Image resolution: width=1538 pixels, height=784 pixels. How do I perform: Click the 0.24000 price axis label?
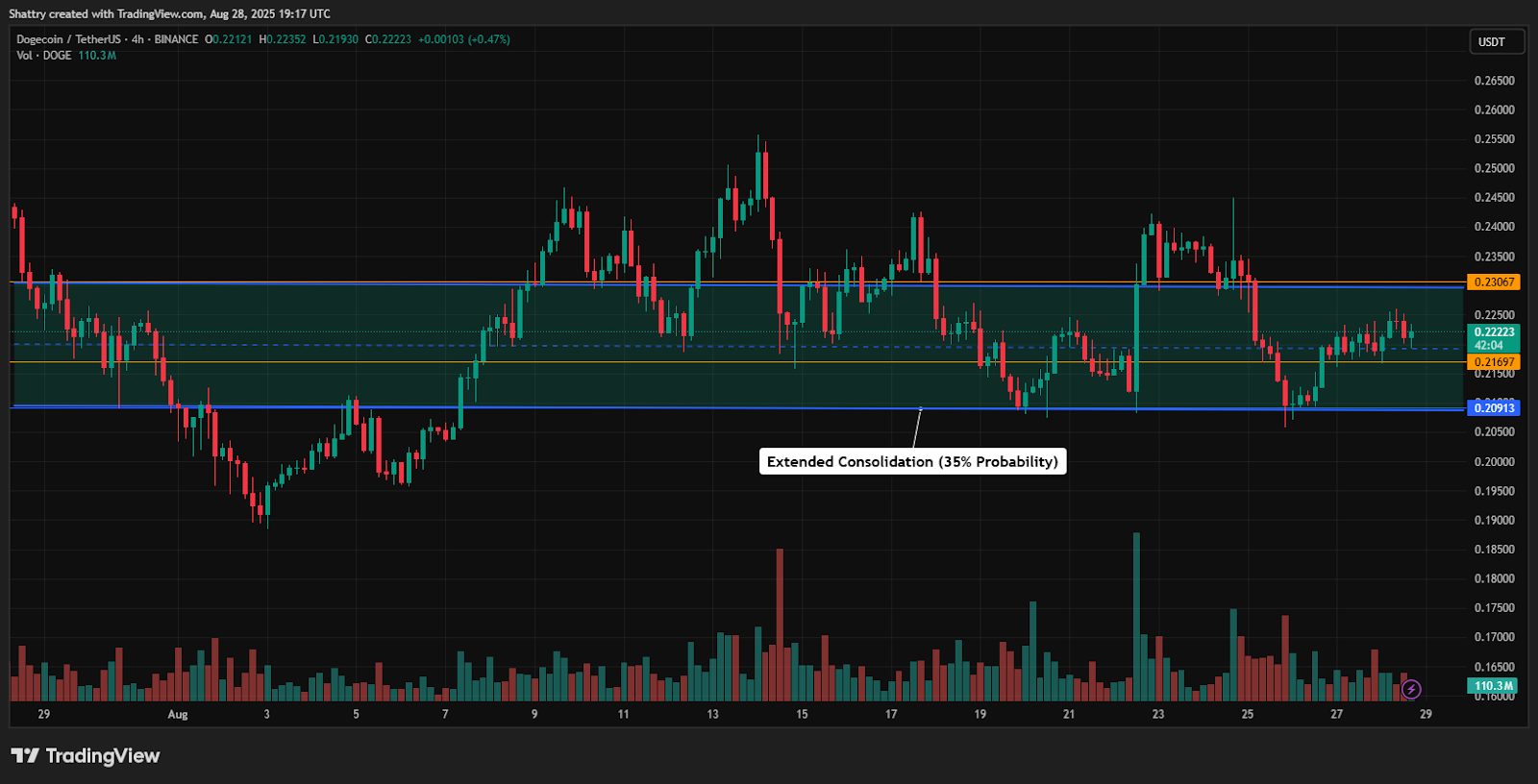point(1495,227)
